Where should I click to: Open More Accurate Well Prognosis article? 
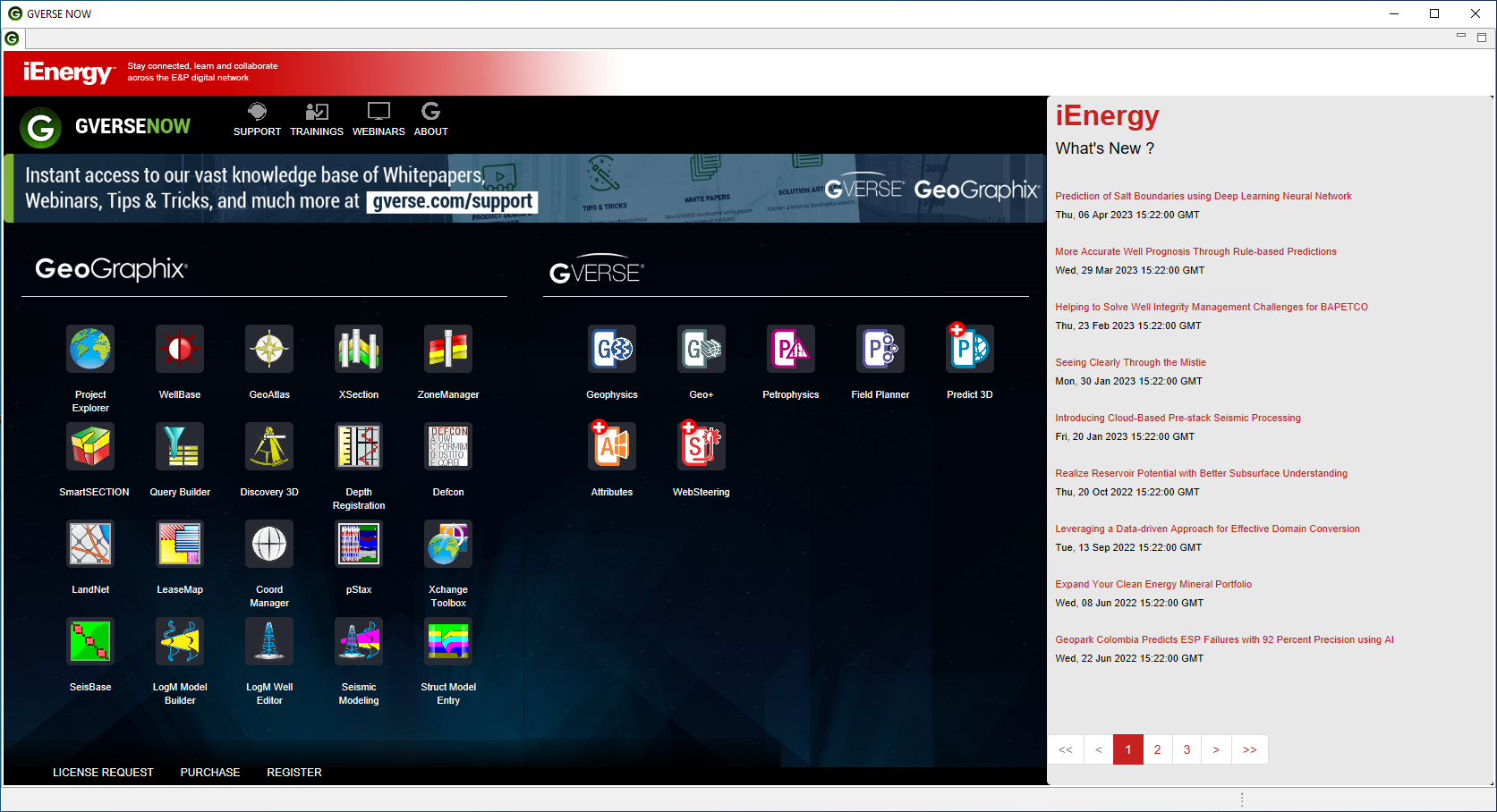pos(1195,251)
